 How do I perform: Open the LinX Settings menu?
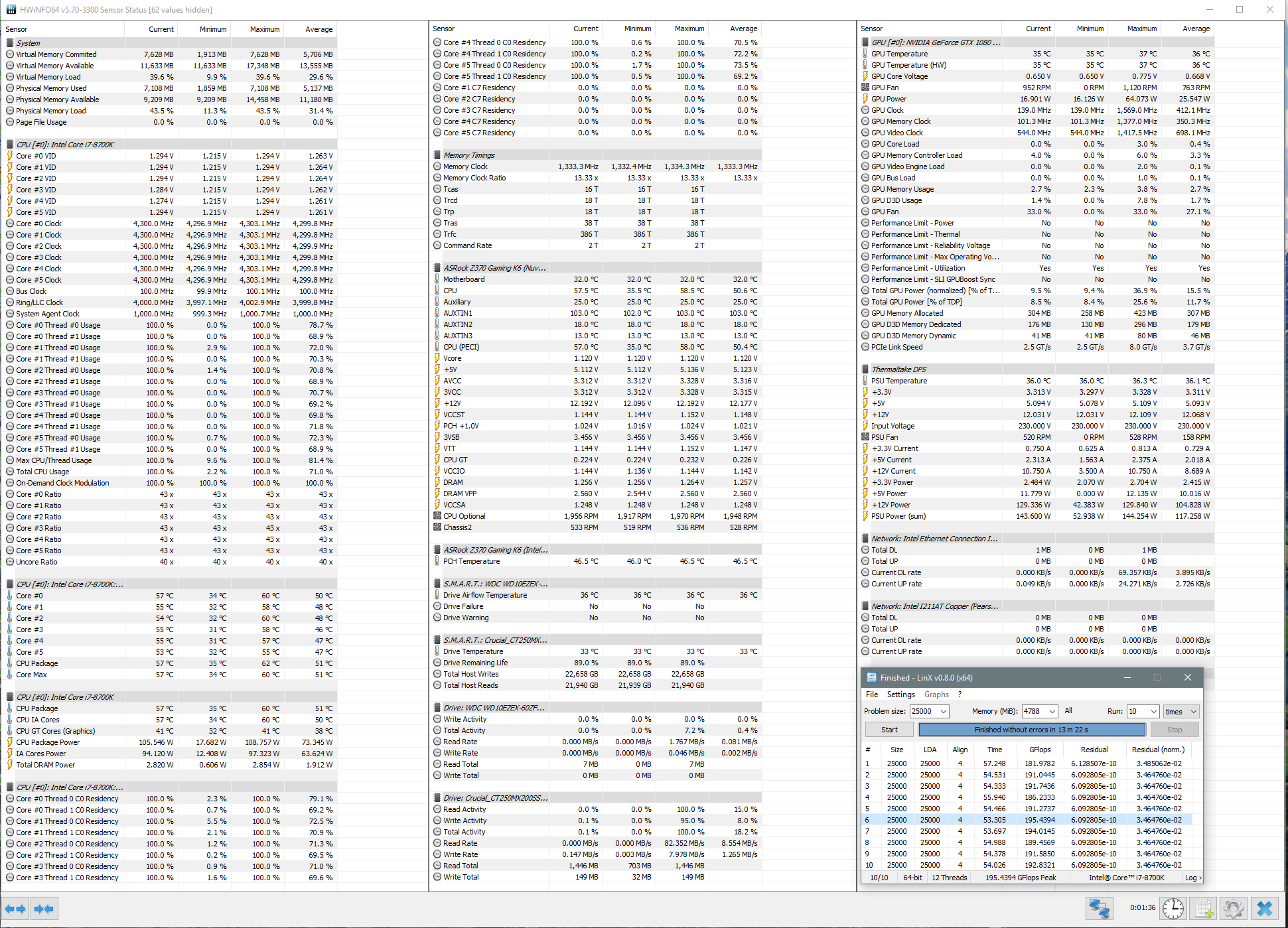coord(900,695)
